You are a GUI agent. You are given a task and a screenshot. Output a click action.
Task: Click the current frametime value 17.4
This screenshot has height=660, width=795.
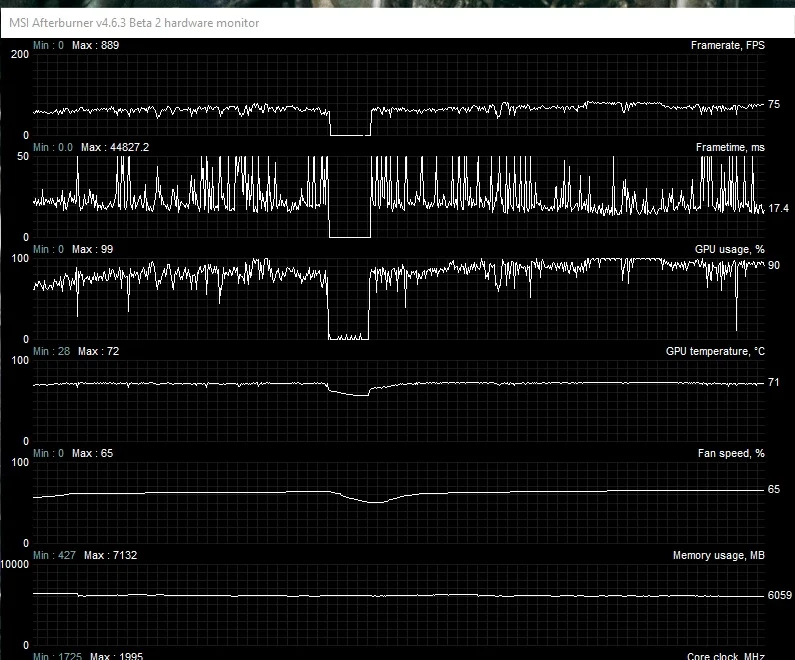(778, 208)
